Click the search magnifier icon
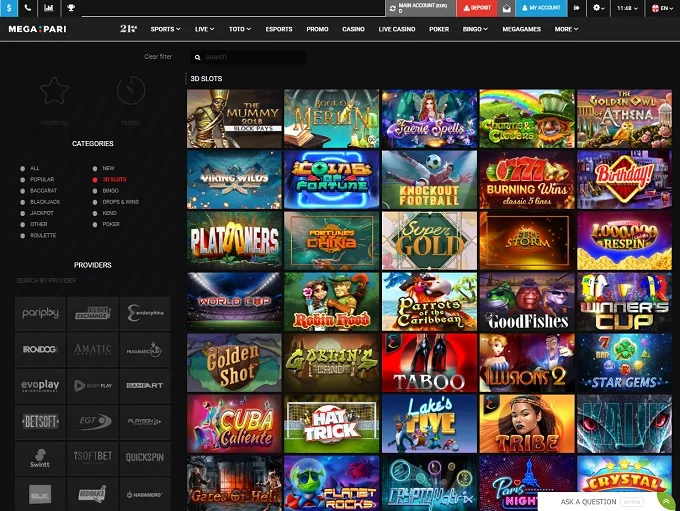 coord(197,57)
